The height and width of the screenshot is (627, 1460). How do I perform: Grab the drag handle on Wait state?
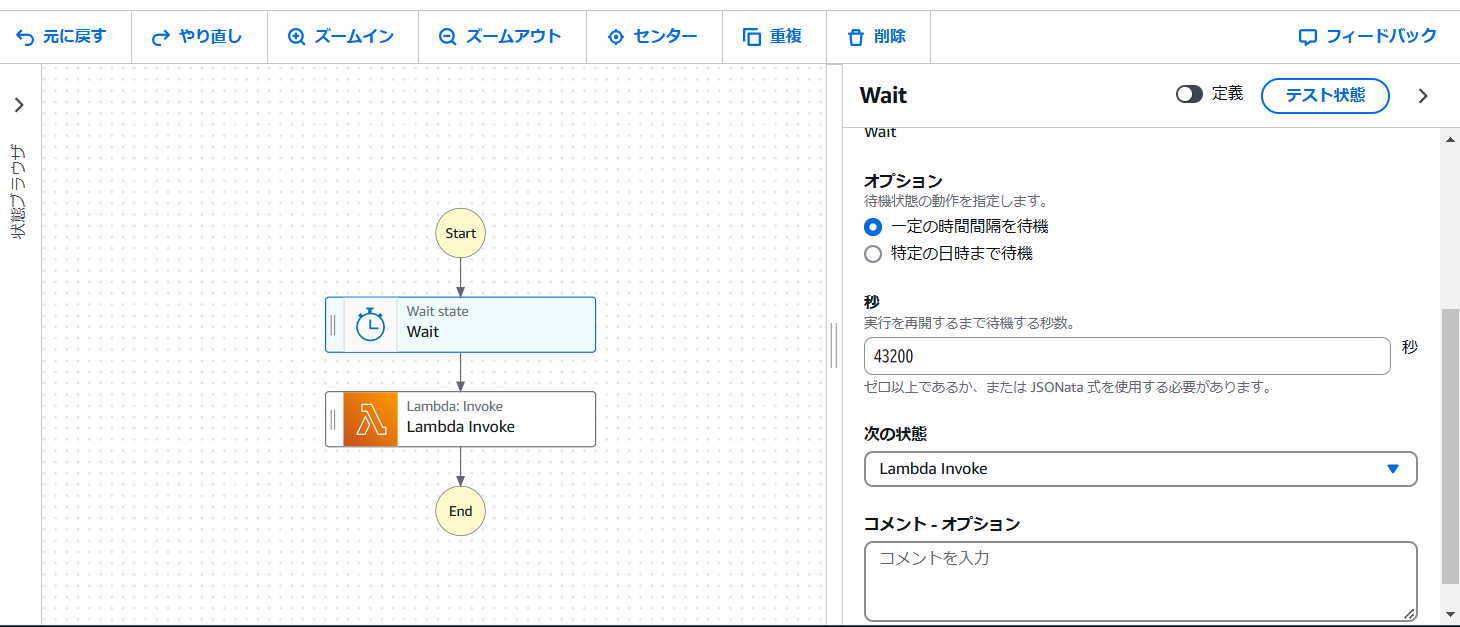[x=333, y=325]
